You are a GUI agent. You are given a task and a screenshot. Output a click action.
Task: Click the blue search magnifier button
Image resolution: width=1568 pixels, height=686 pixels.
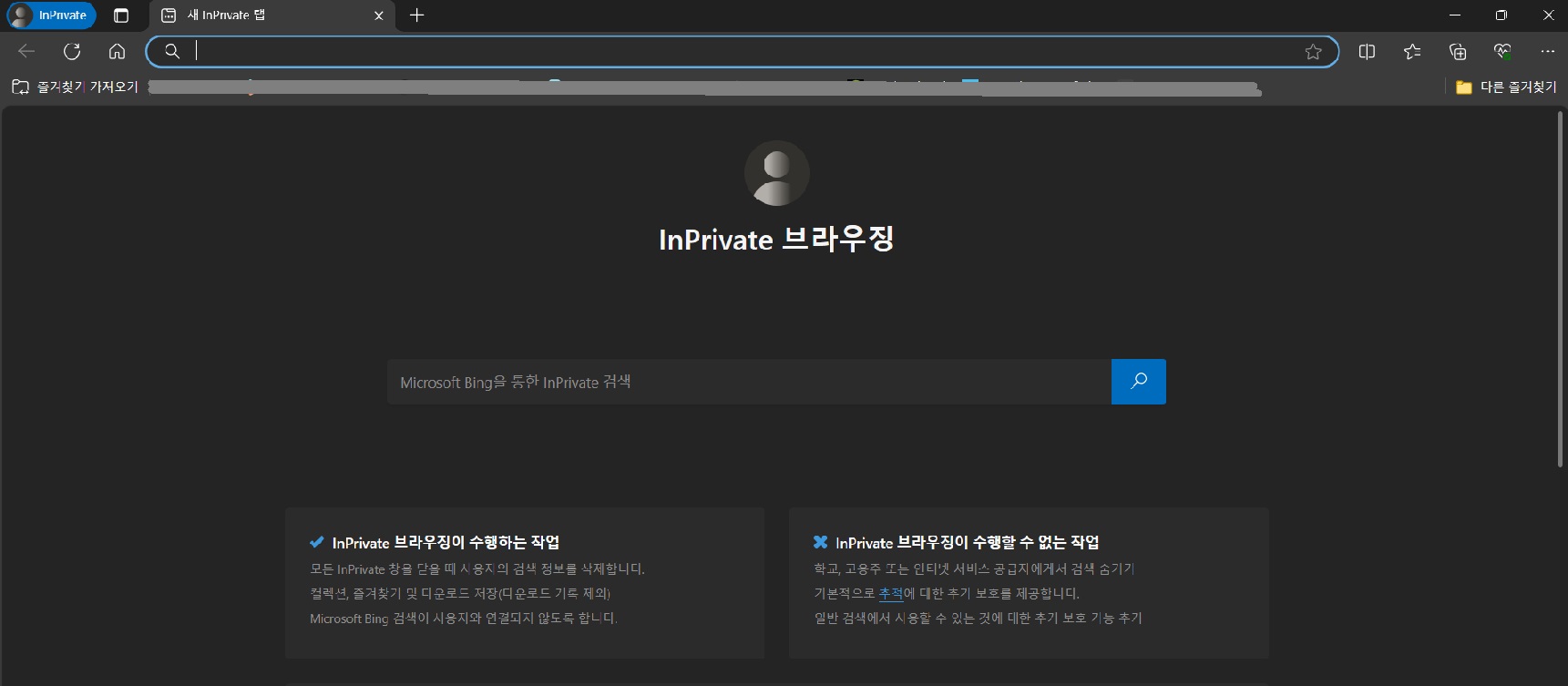(x=1139, y=382)
